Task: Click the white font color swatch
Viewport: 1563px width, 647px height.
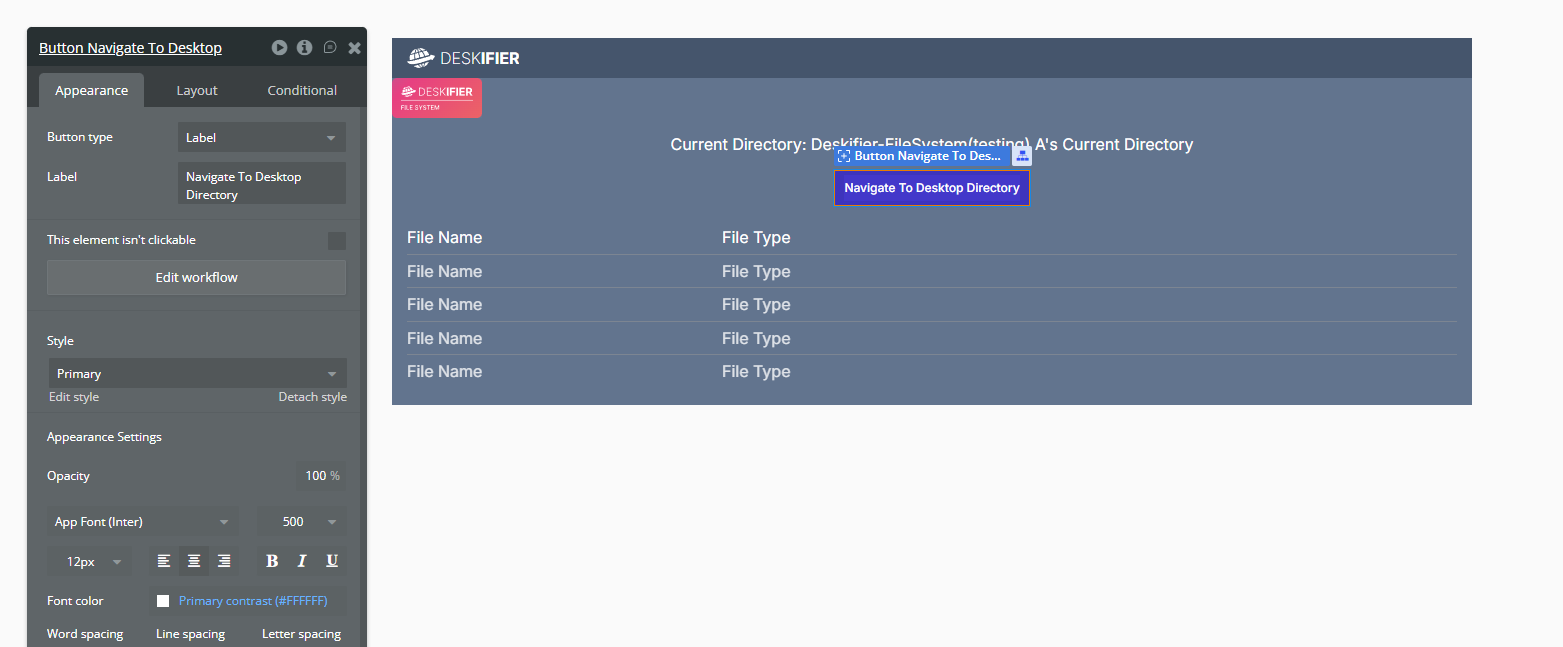Action: (163, 601)
